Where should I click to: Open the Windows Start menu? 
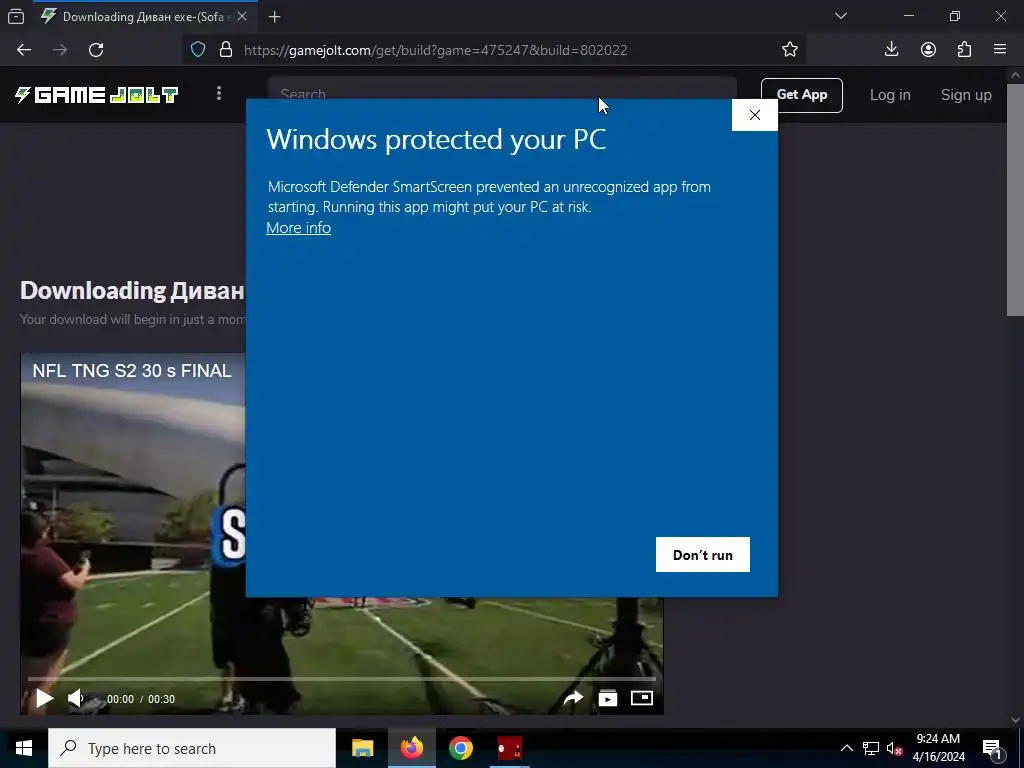coord(24,748)
